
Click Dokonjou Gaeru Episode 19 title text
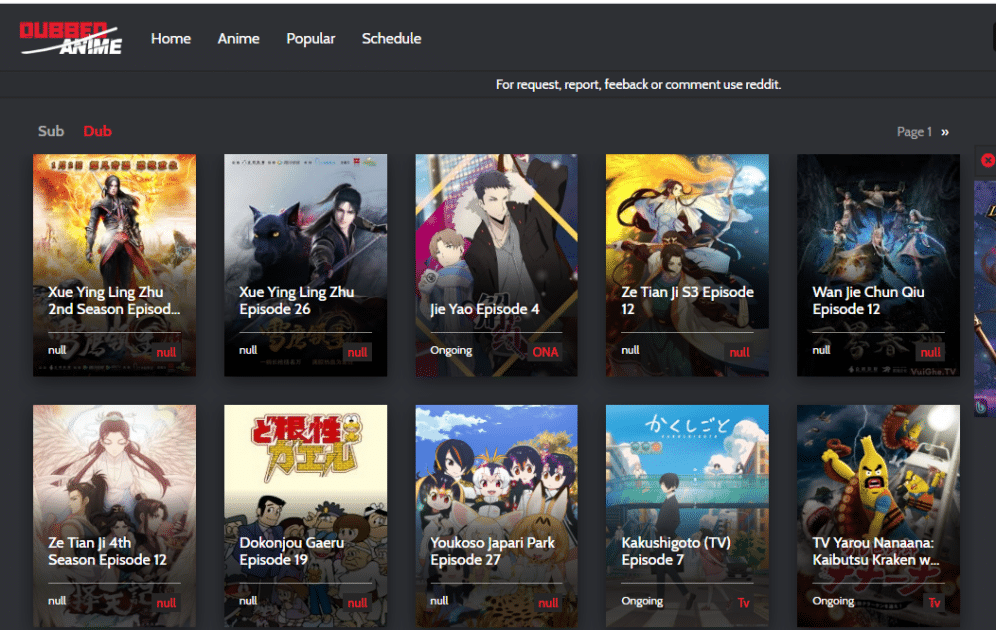tap(292, 551)
